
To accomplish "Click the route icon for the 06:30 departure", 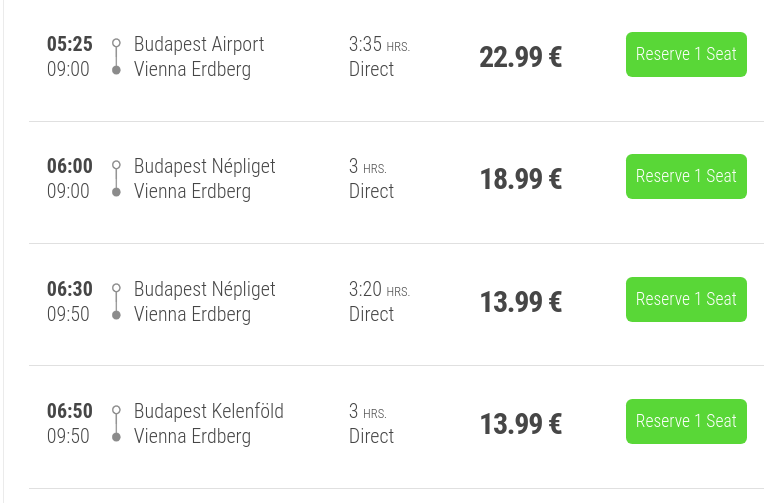I will click(116, 302).
